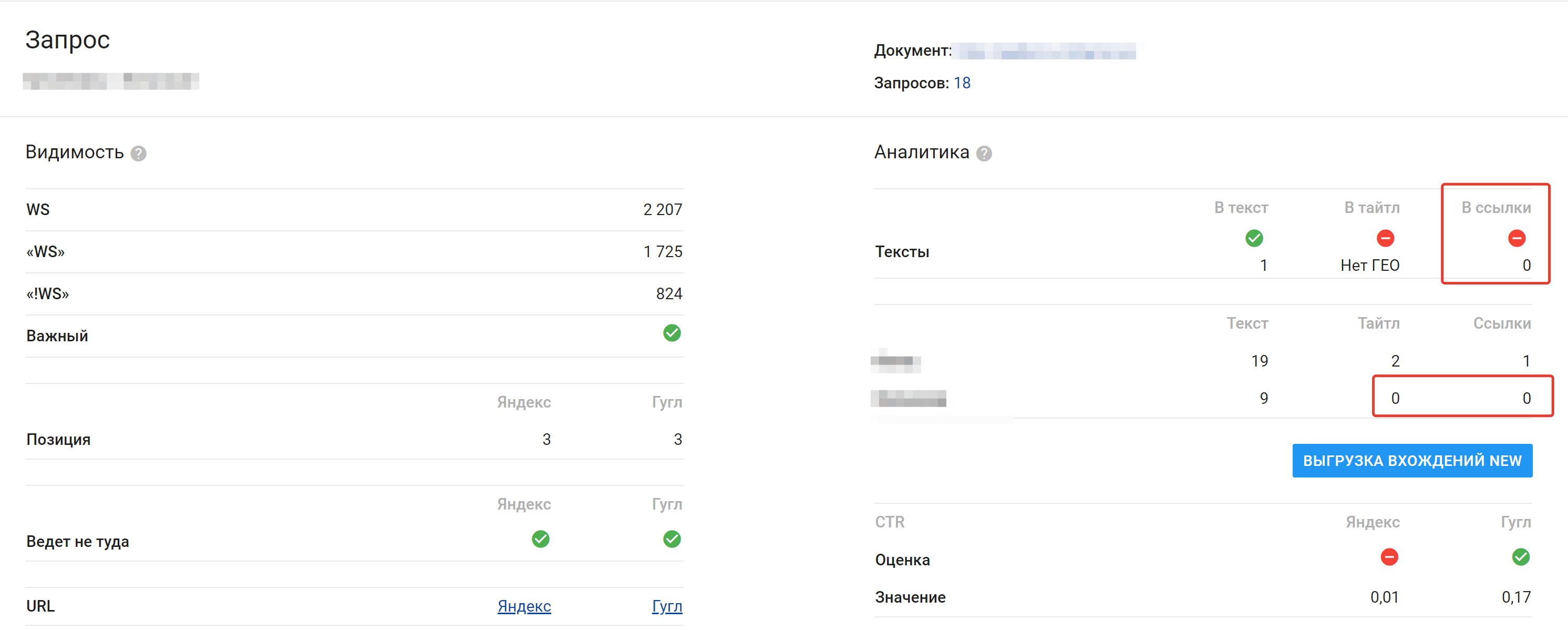Click the Нет ГЕО status text
The height and width of the screenshot is (630, 1568).
coord(1369,265)
